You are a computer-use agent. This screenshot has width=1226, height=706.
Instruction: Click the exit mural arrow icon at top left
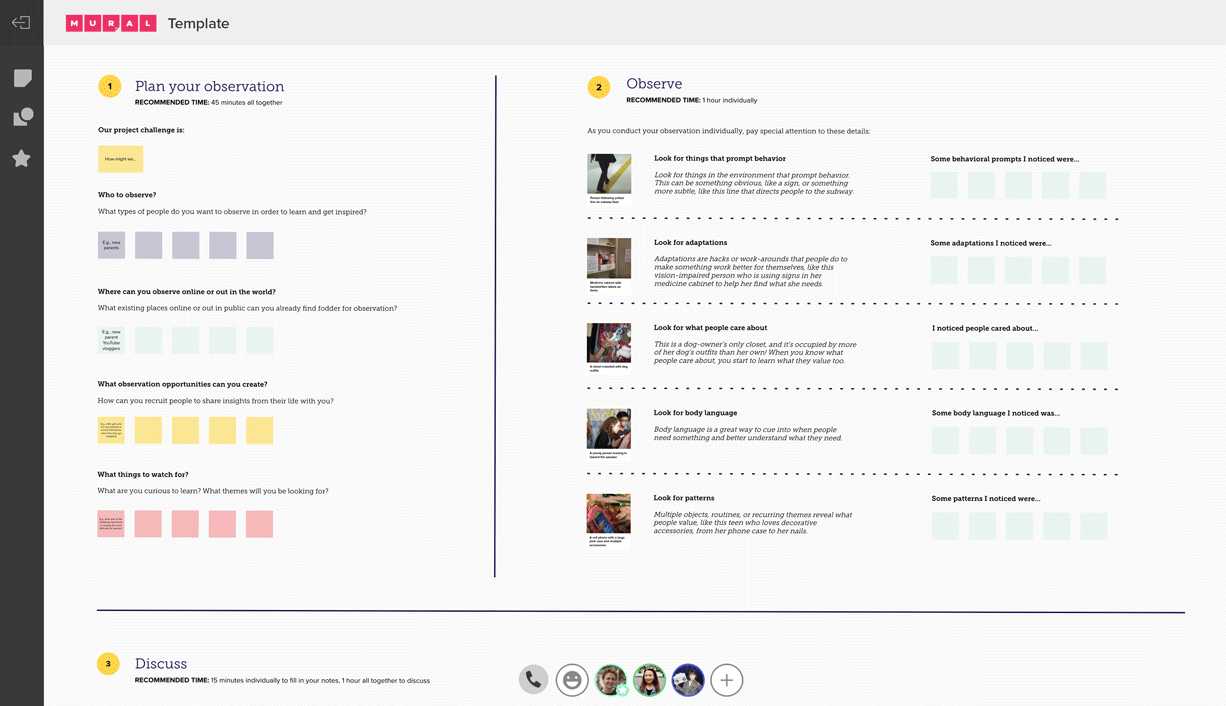coord(21,22)
